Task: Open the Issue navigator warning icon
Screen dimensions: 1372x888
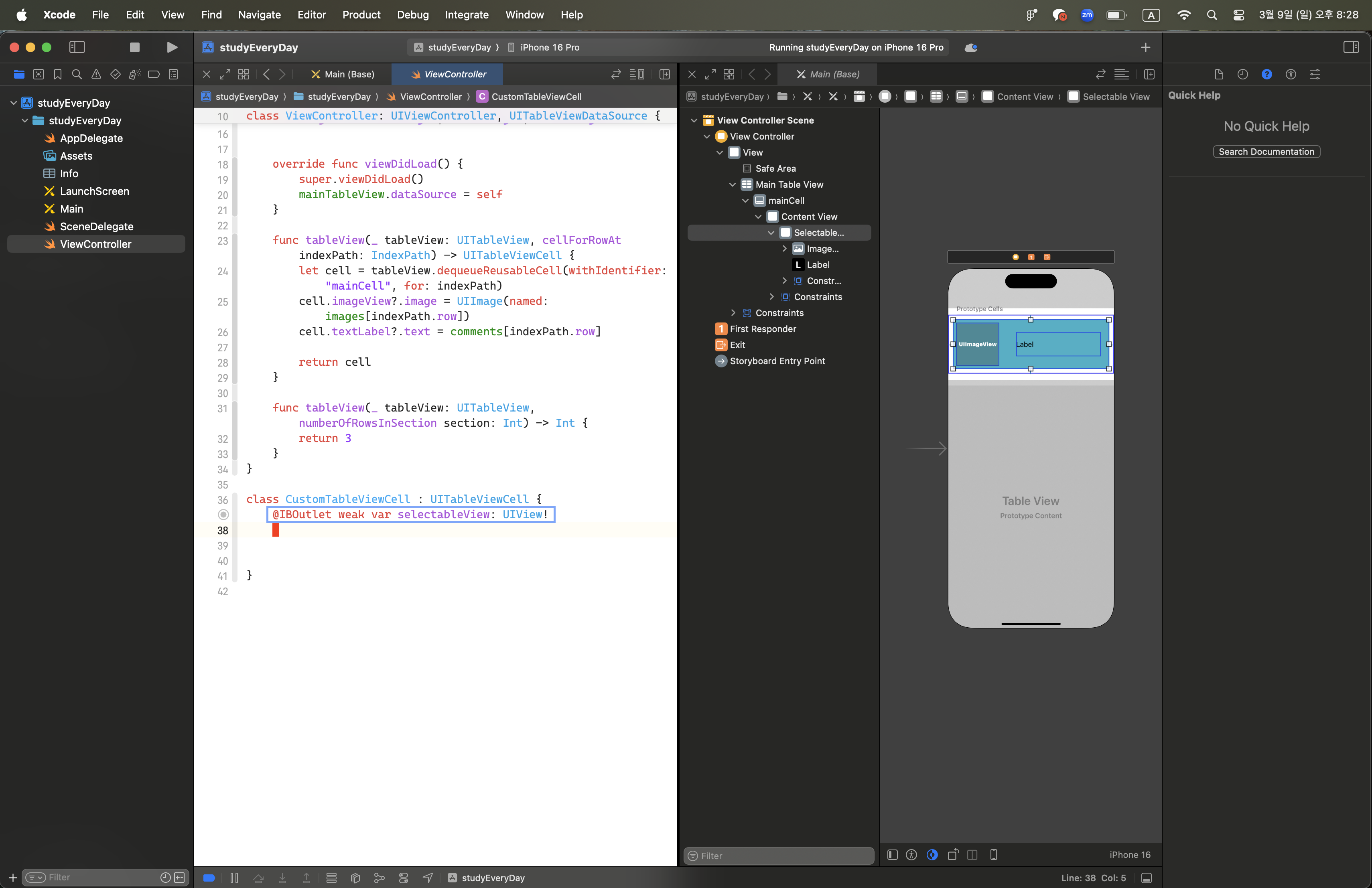Action: click(96, 74)
